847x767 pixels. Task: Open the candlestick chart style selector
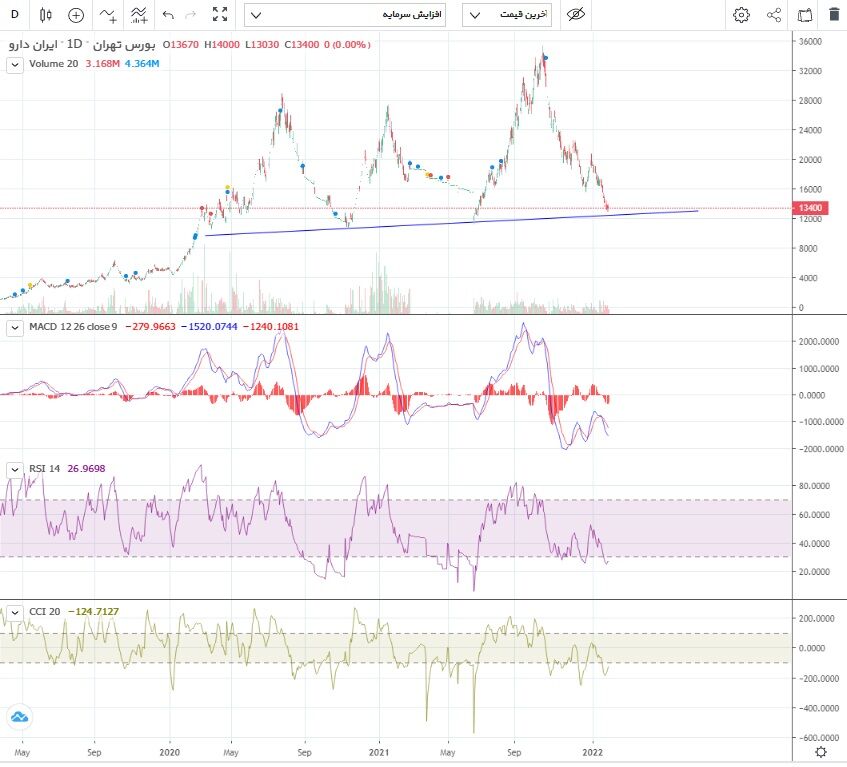[45, 15]
